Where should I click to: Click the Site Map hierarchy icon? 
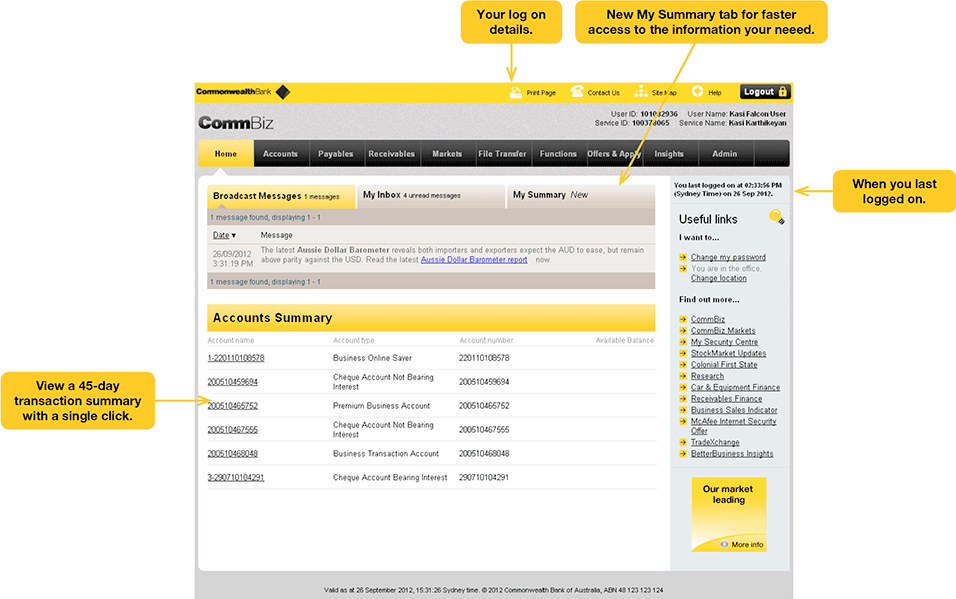coord(641,91)
